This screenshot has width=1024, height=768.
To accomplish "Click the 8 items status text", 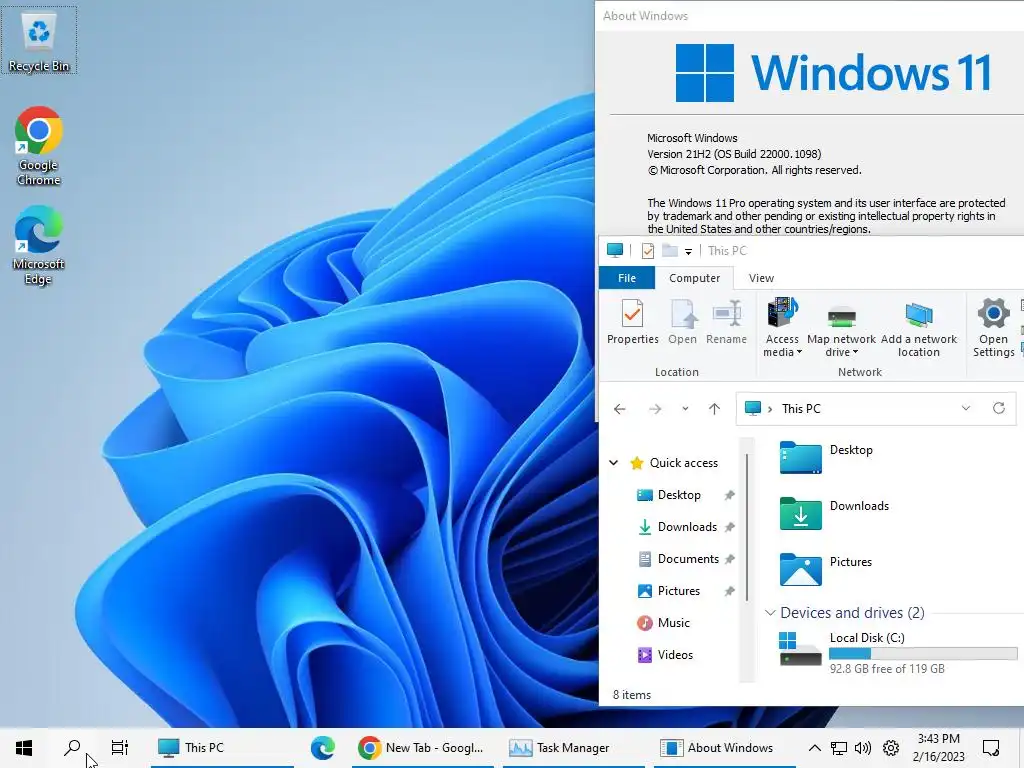I will 632,695.
